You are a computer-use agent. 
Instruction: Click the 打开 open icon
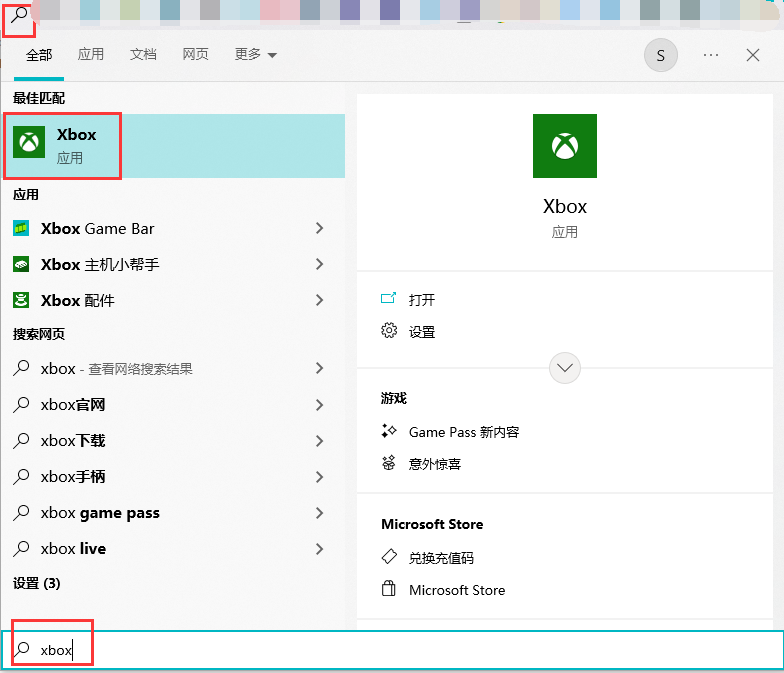[389, 299]
